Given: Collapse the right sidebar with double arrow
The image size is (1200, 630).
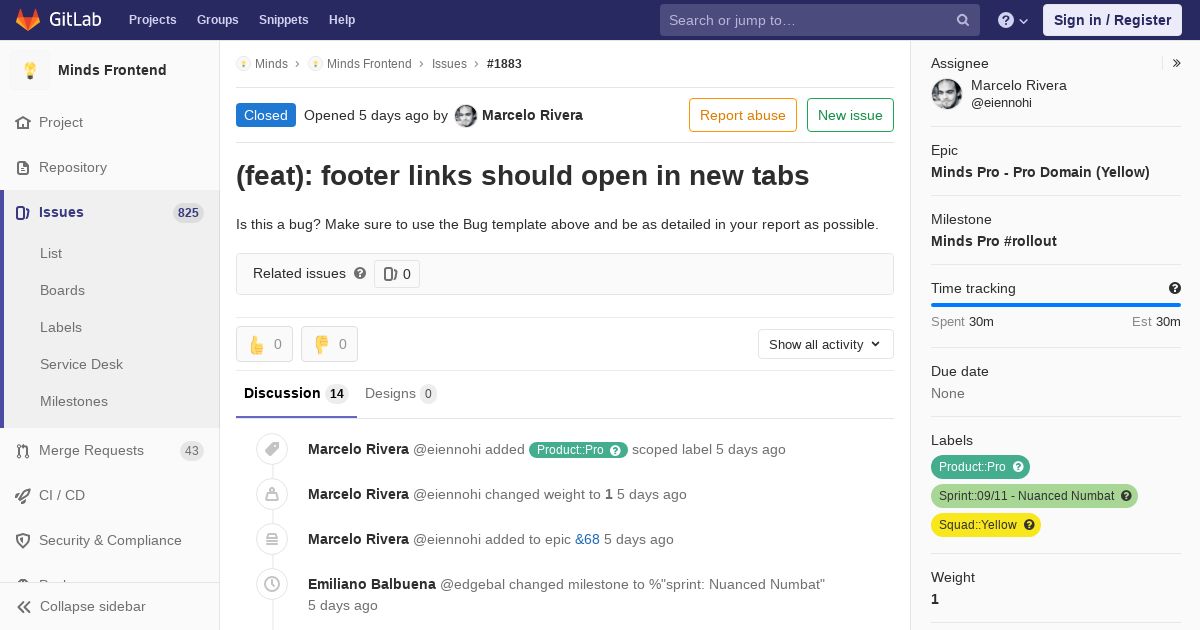Looking at the screenshot, I should point(1177,63).
